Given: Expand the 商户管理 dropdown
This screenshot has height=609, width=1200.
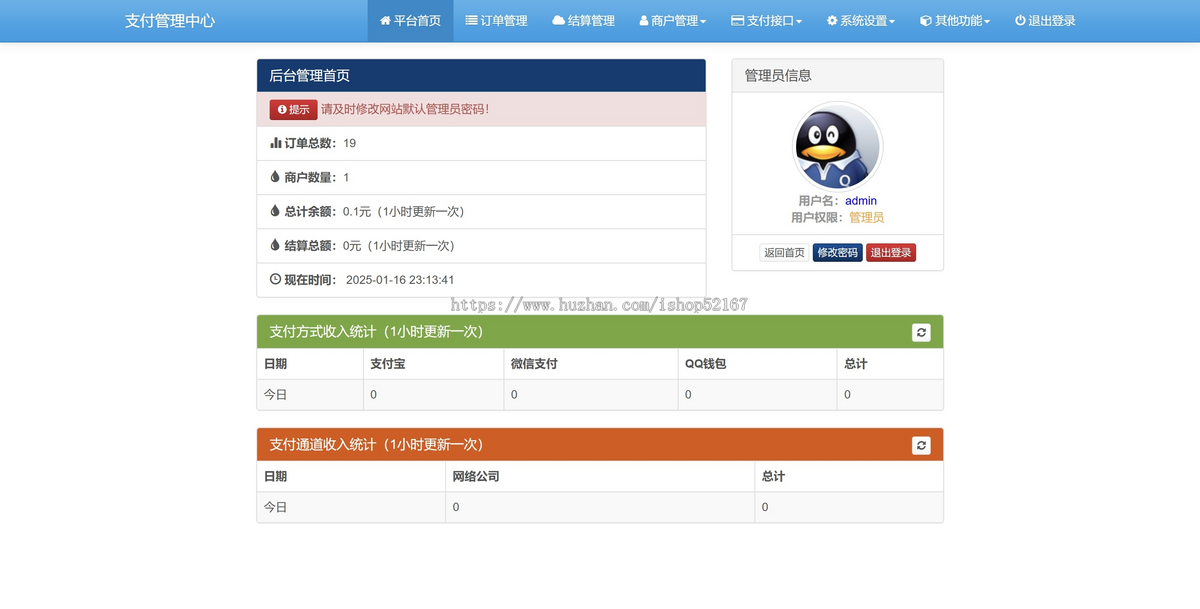Looking at the screenshot, I should coord(672,20).
